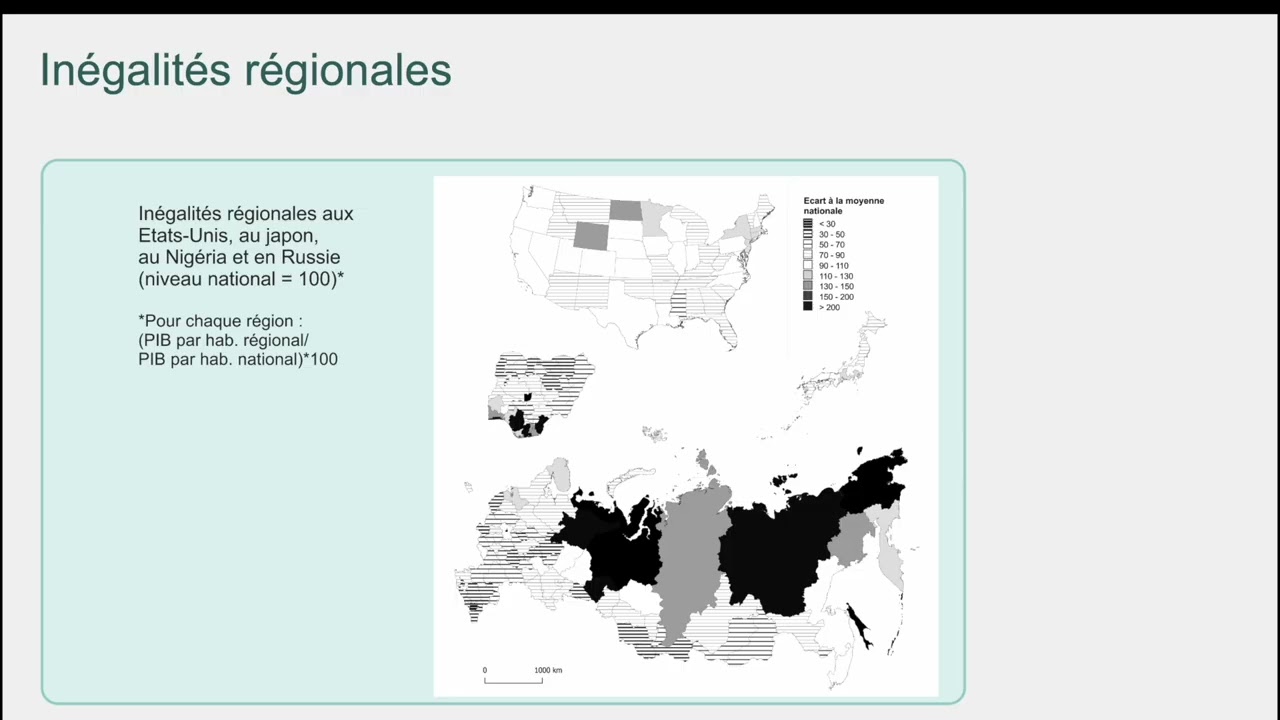This screenshot has height=720, width=1280.
Task: Click the legend label '150 - 200'
Action: [x=836, y=297]
